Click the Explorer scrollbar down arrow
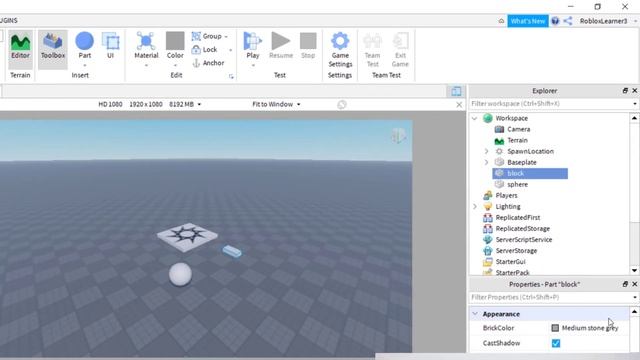This screenshot has width=640, height=360. coord(634,270)
